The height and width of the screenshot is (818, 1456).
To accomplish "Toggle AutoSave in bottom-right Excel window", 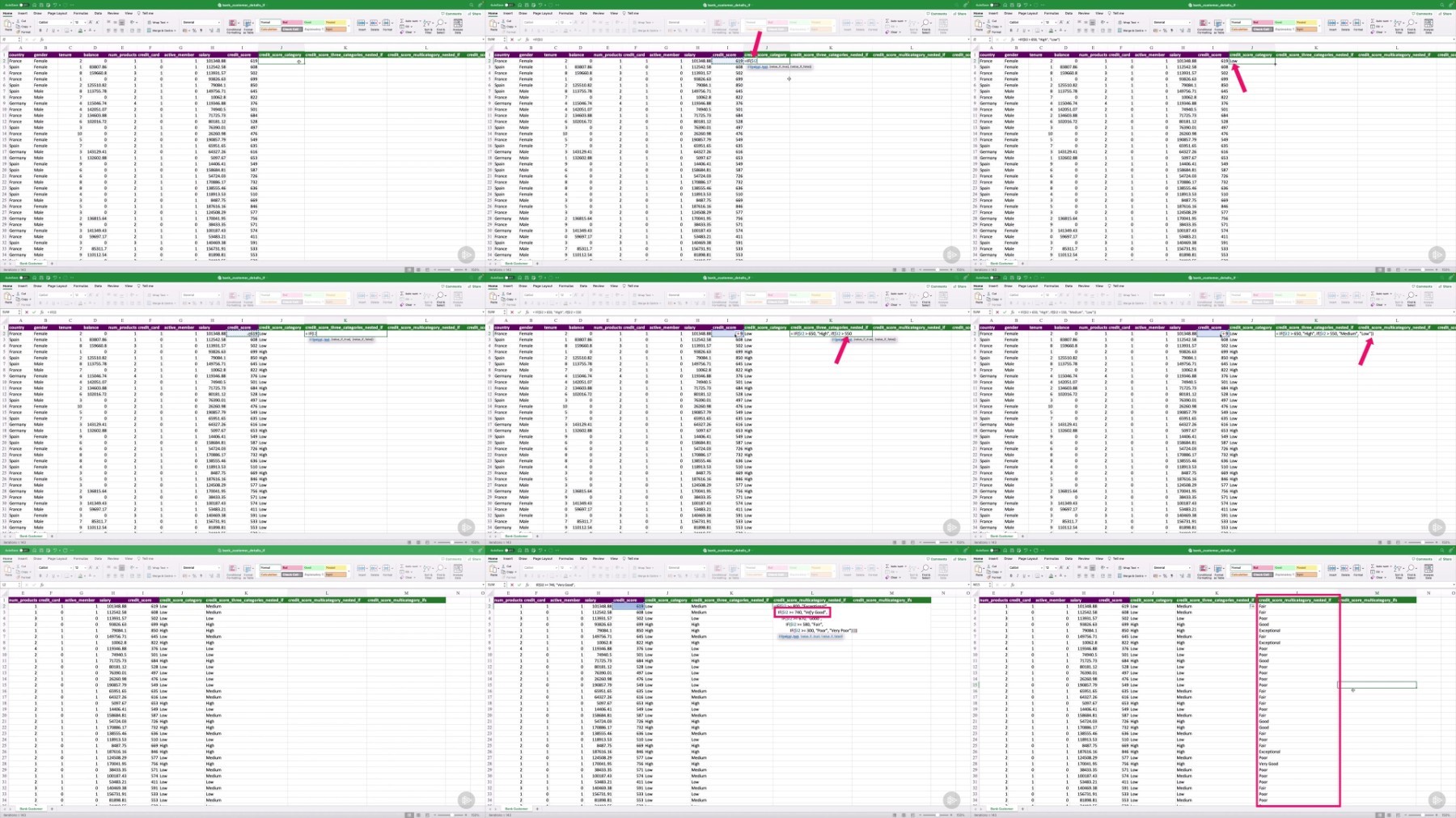I will pos(995,550).
